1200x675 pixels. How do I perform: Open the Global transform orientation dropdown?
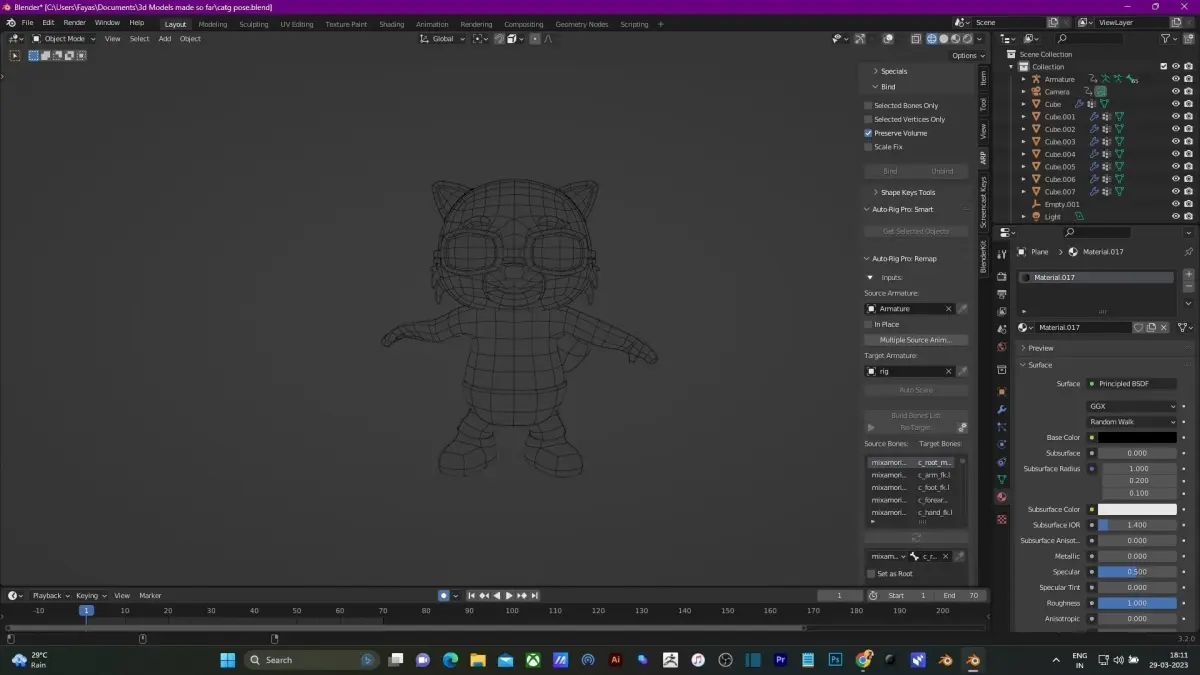click(442, 39)
